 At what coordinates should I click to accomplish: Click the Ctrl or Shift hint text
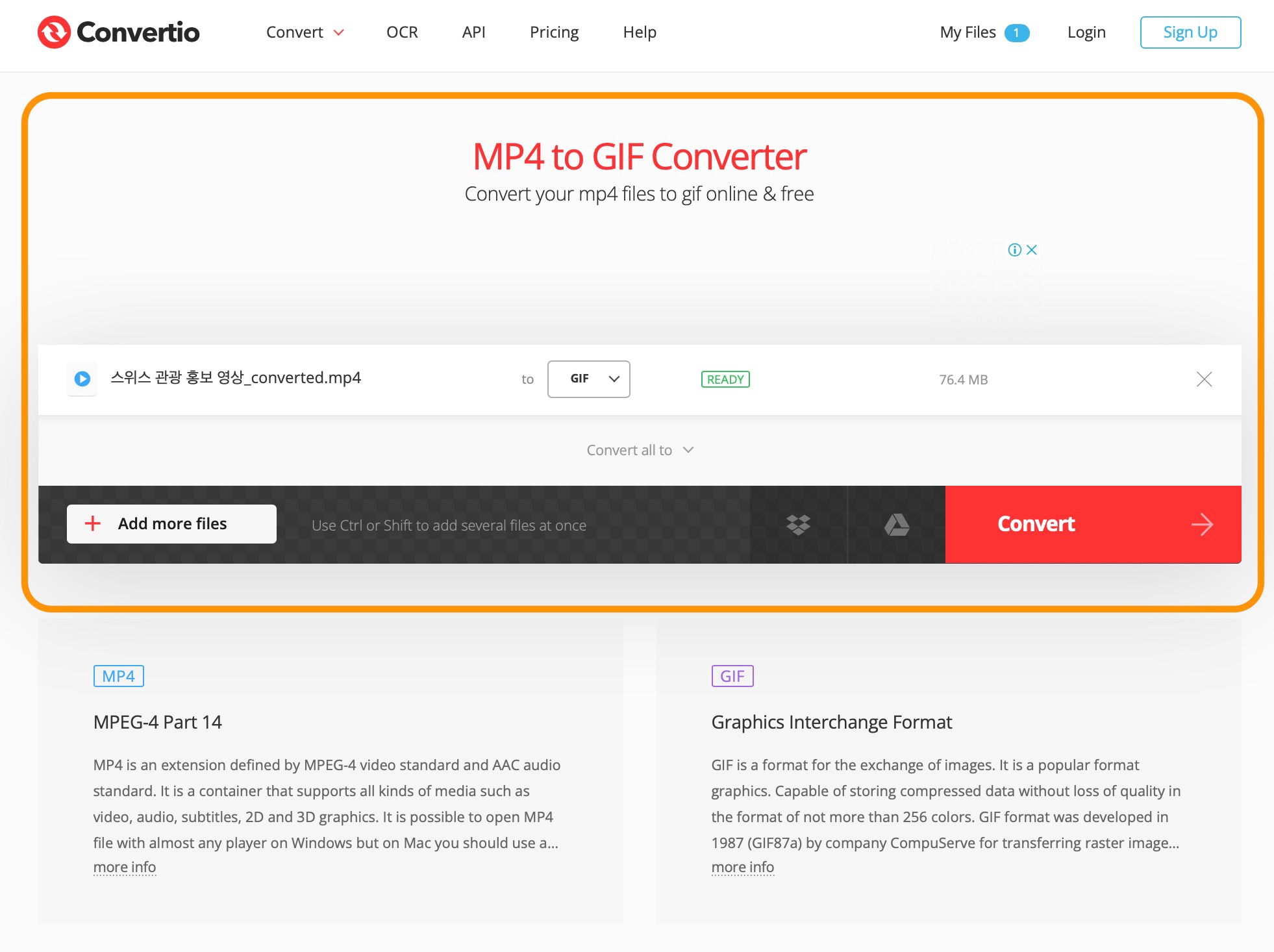[449, 525]
